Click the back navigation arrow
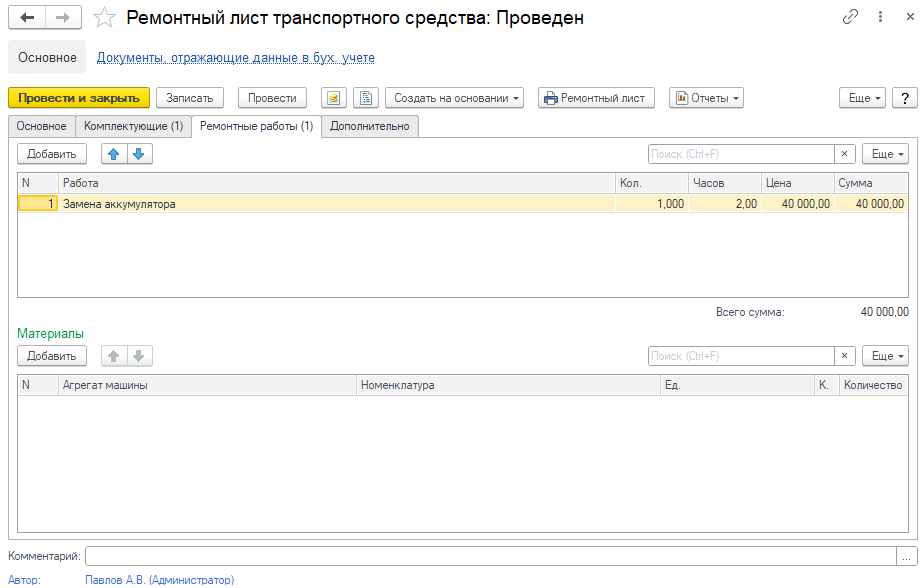 pyautogui.click(x=27, y=17)
